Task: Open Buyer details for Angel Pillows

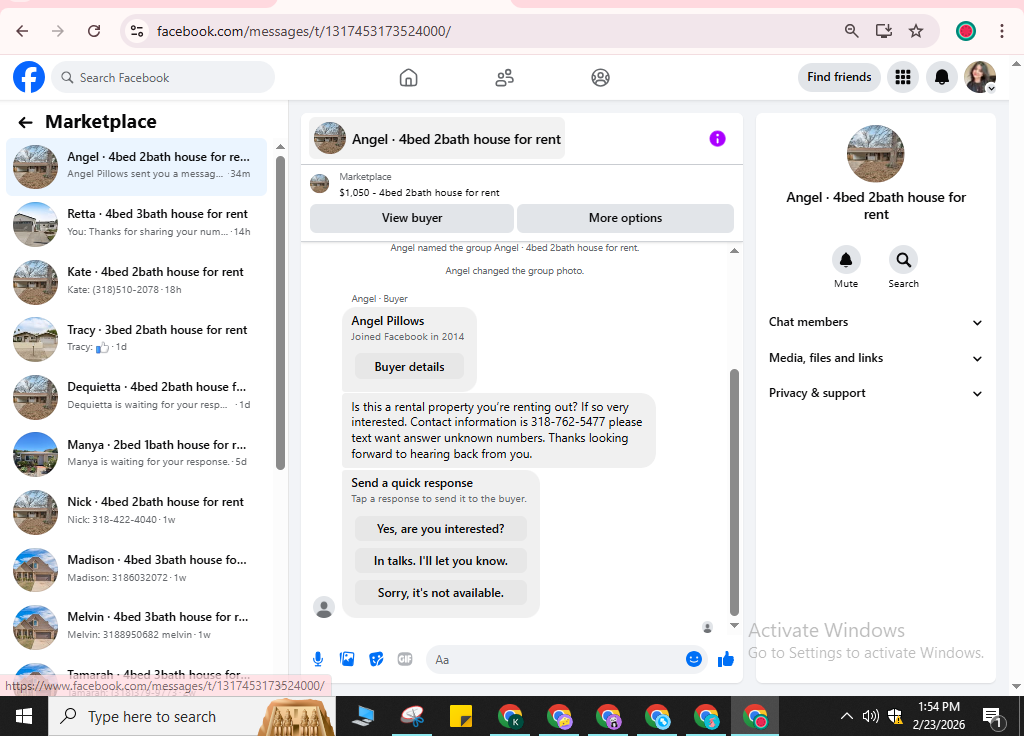Action: click(x=409, y=367)
